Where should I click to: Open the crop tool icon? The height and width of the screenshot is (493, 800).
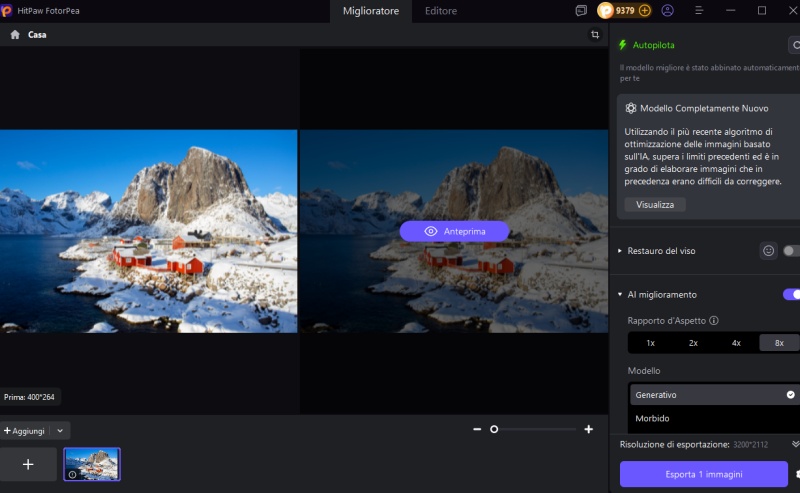click(x=595, y=35)
